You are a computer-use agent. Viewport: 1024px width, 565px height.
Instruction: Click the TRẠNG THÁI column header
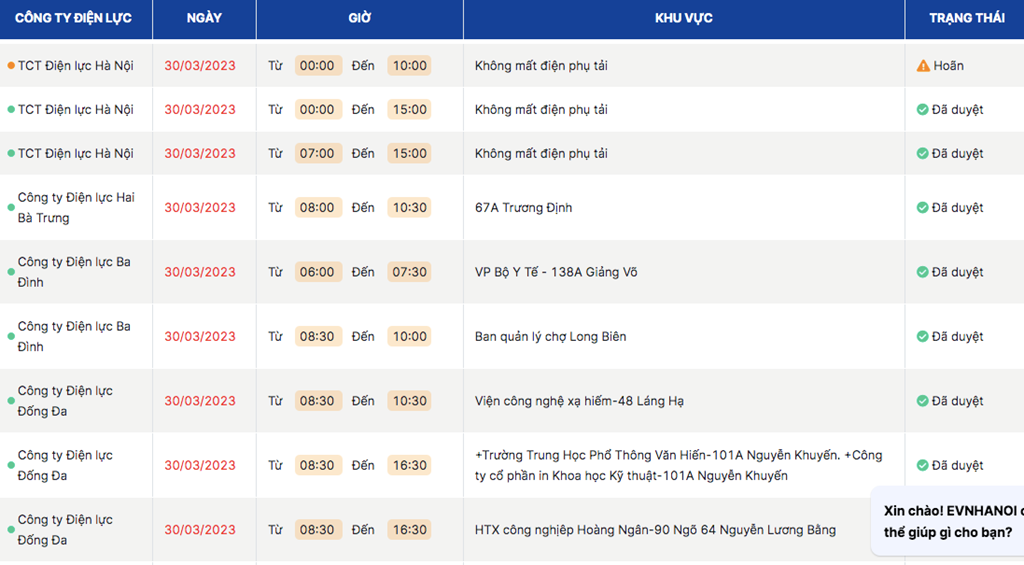click(x=966, y=18)
